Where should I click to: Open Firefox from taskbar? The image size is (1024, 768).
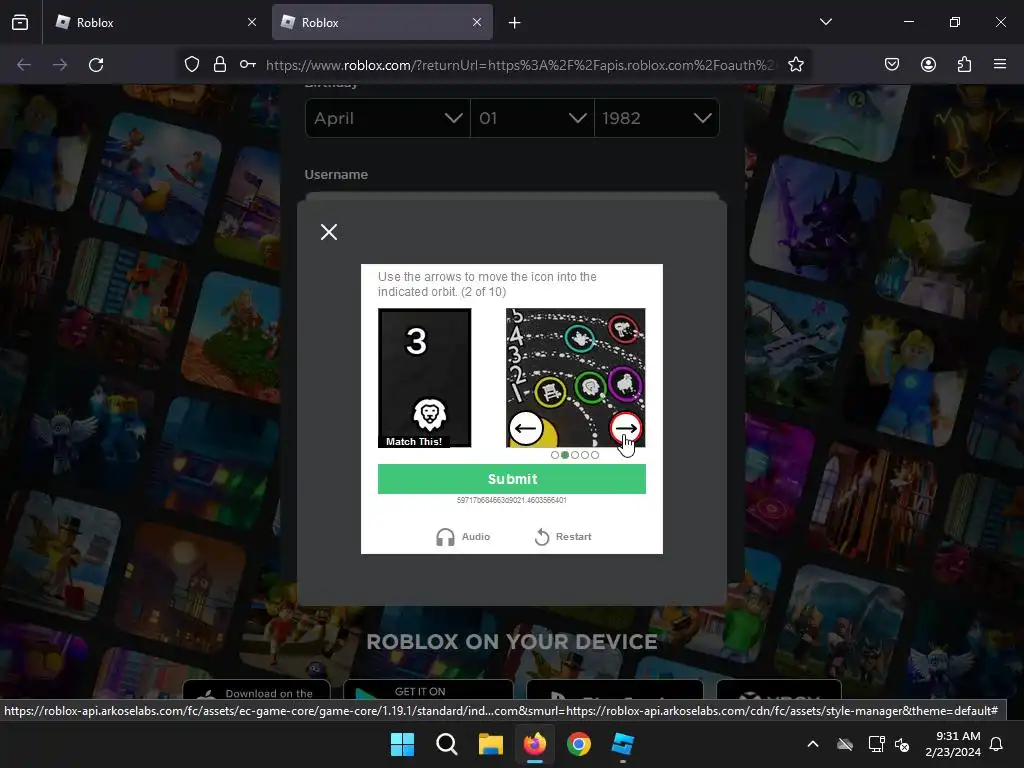(x=535, y=744)
